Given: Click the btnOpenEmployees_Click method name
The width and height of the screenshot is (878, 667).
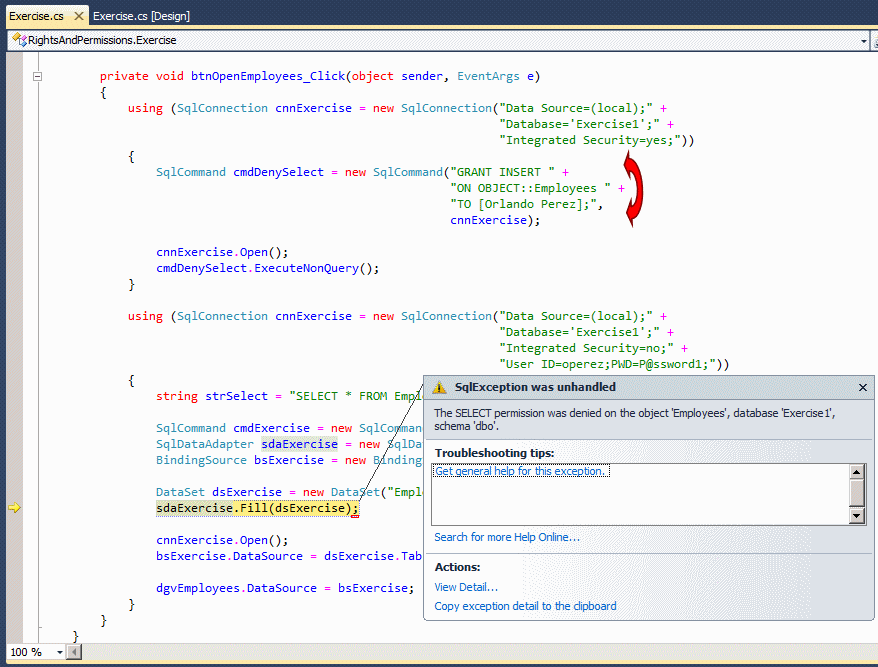Looking at the screenshot, I should (268, 76).
